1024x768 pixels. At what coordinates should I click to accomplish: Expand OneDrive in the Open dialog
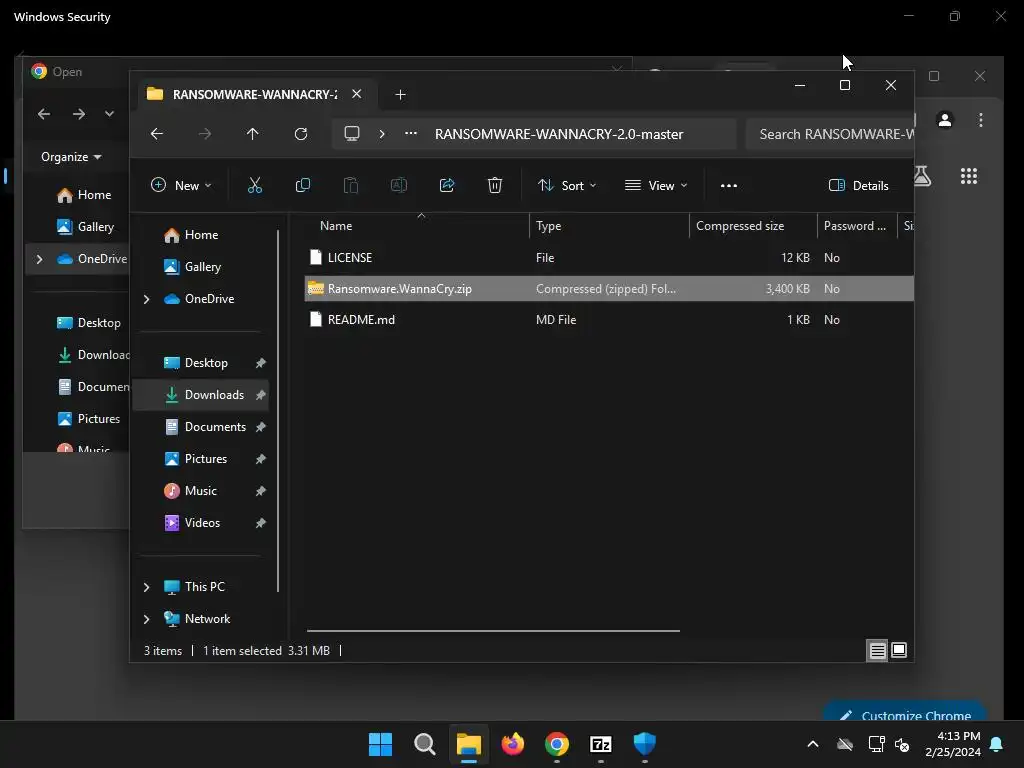(39, 259)
